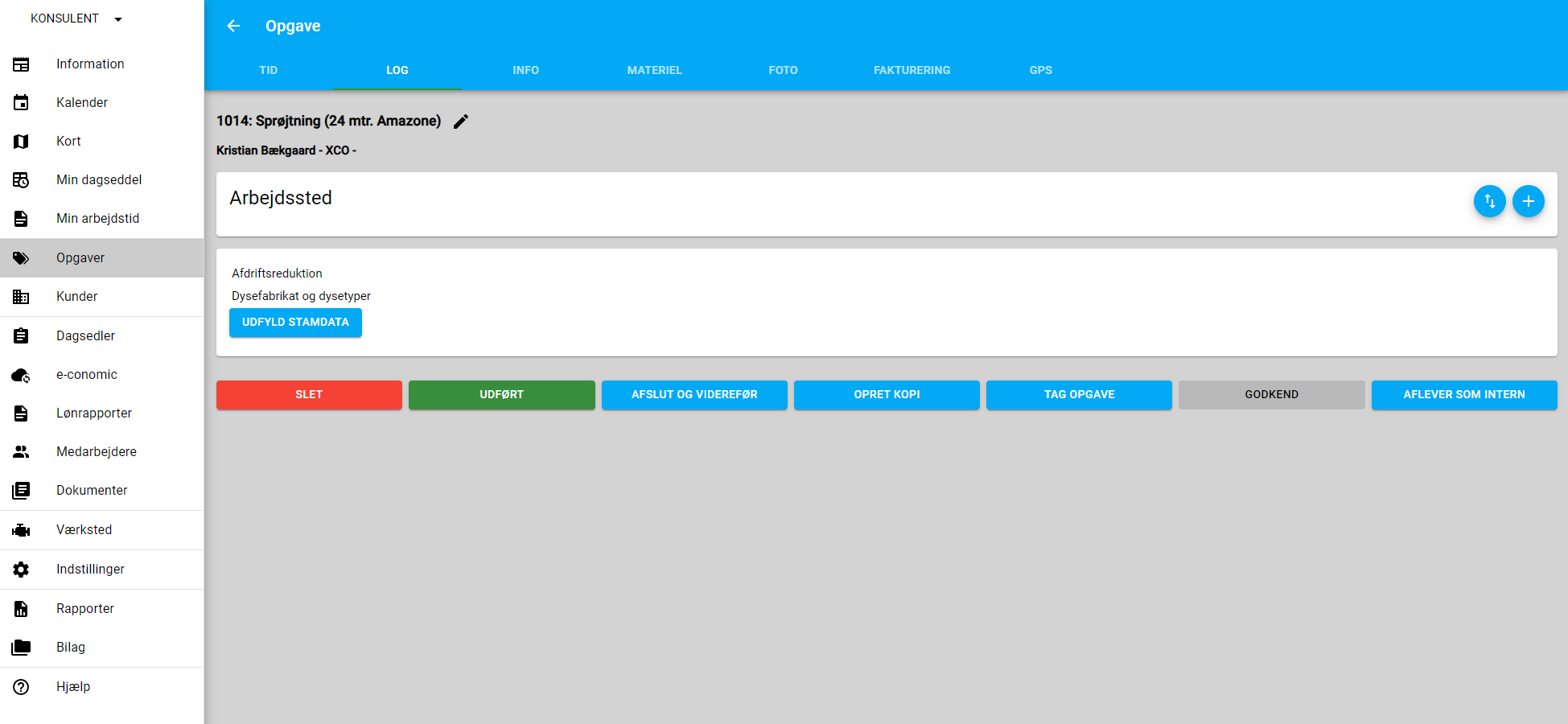Go to the e-conomic page

click(x=101, y=375)
